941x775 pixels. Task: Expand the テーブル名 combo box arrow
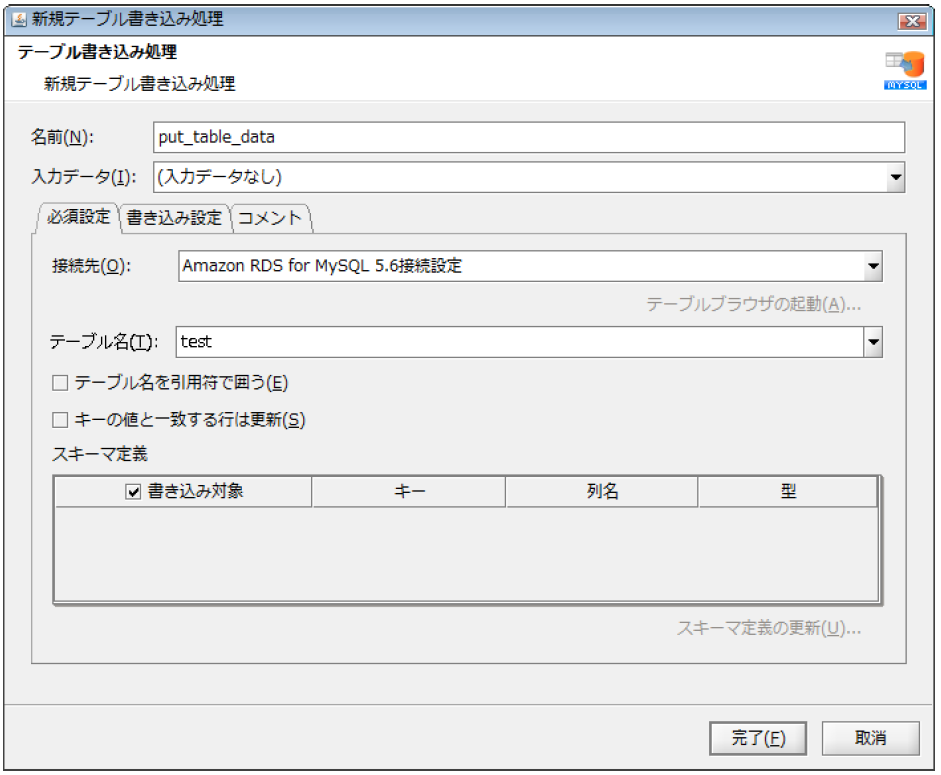(873, 342)
